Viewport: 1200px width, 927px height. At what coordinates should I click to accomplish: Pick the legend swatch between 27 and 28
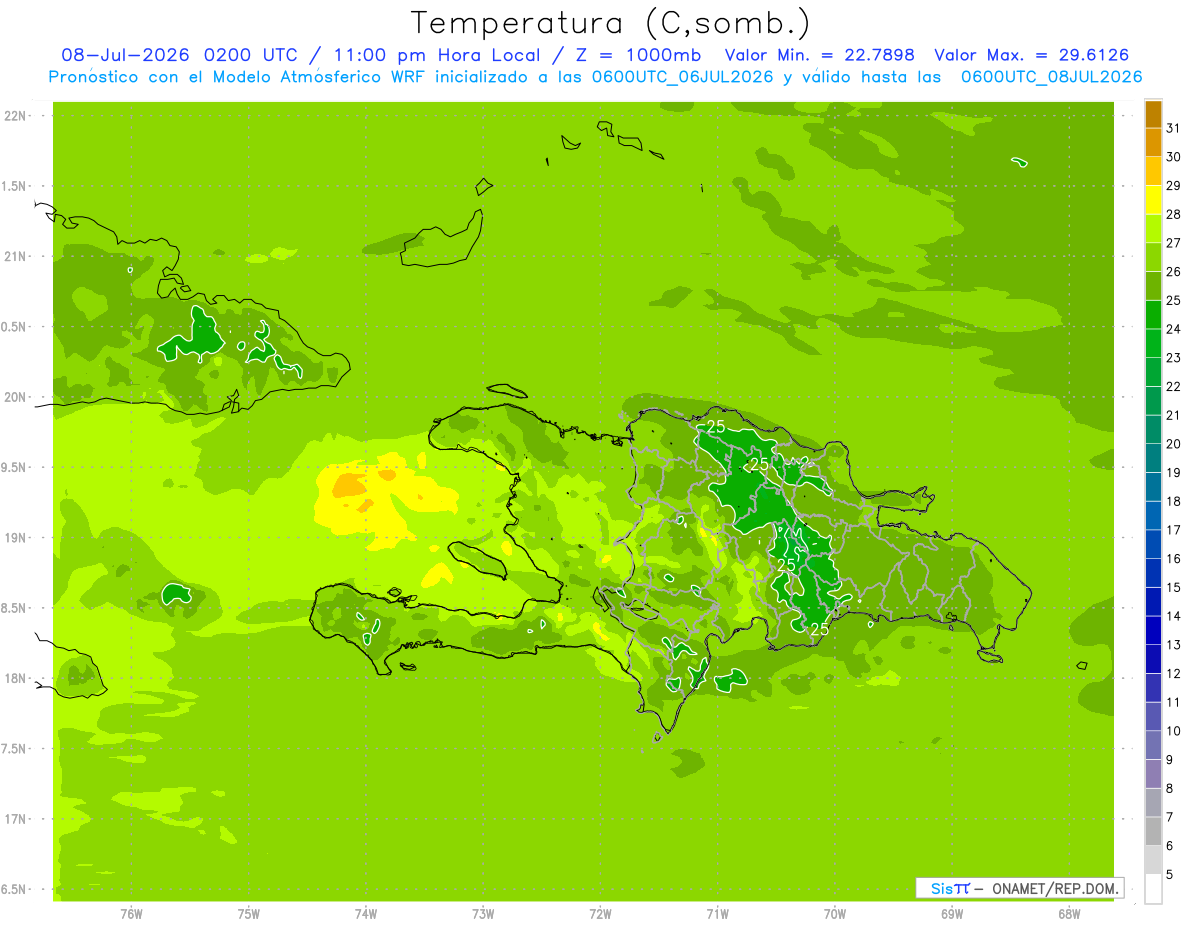1153,228
